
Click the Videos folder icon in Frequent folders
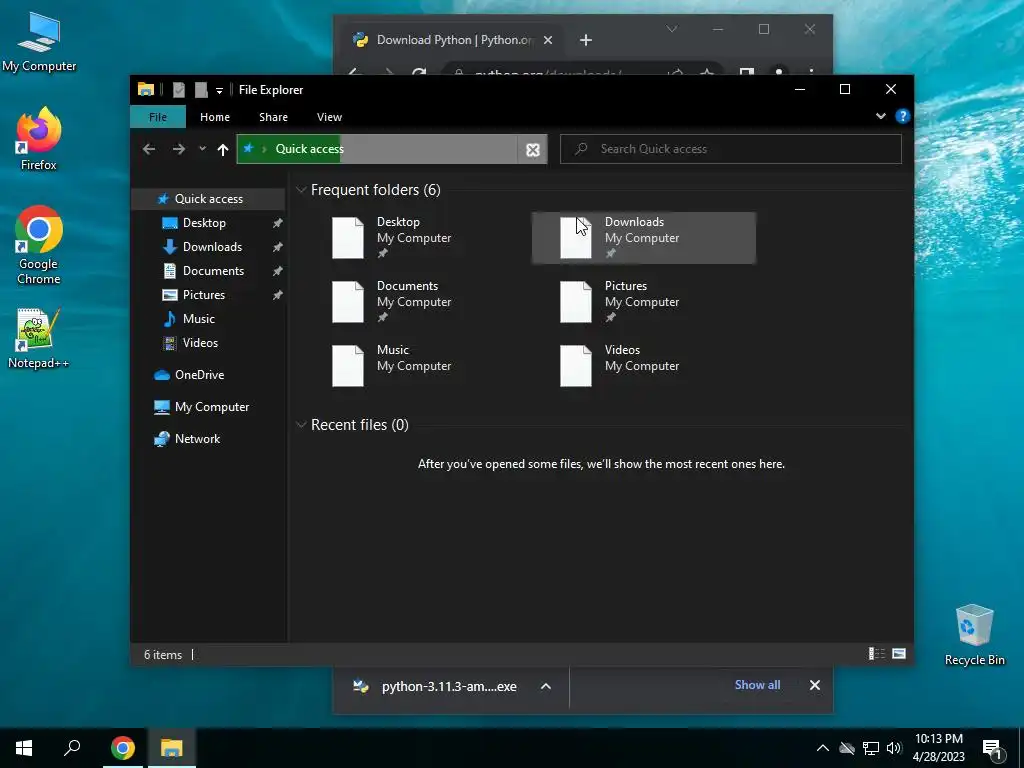point(575,366)
